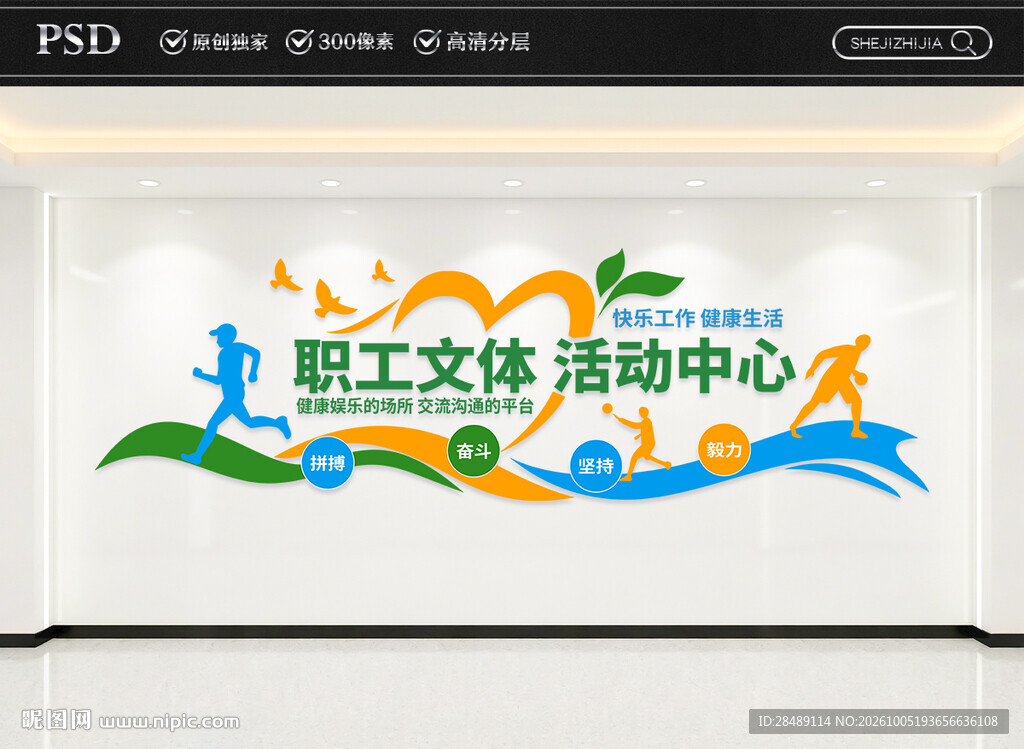Screen dimensions: 1024x749
Task: Click the checkmark beside 高清分层
Action: pyautogui.click(x=427, y=41)
